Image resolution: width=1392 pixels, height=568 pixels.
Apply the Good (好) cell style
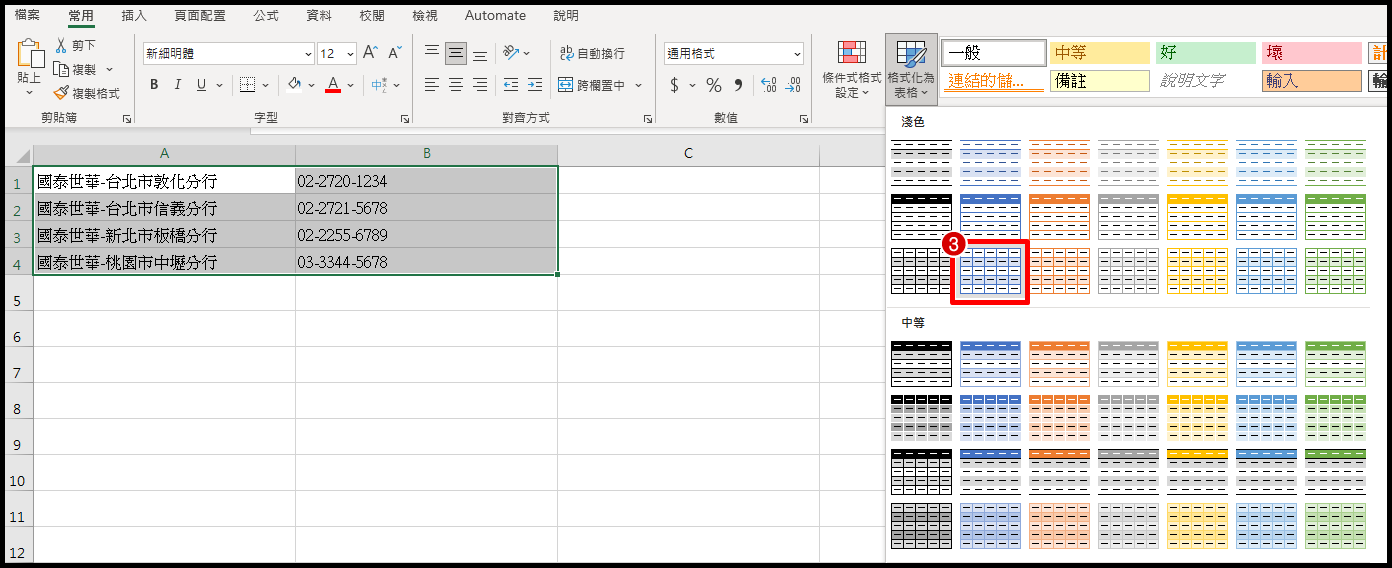[x=1205, y=53]
